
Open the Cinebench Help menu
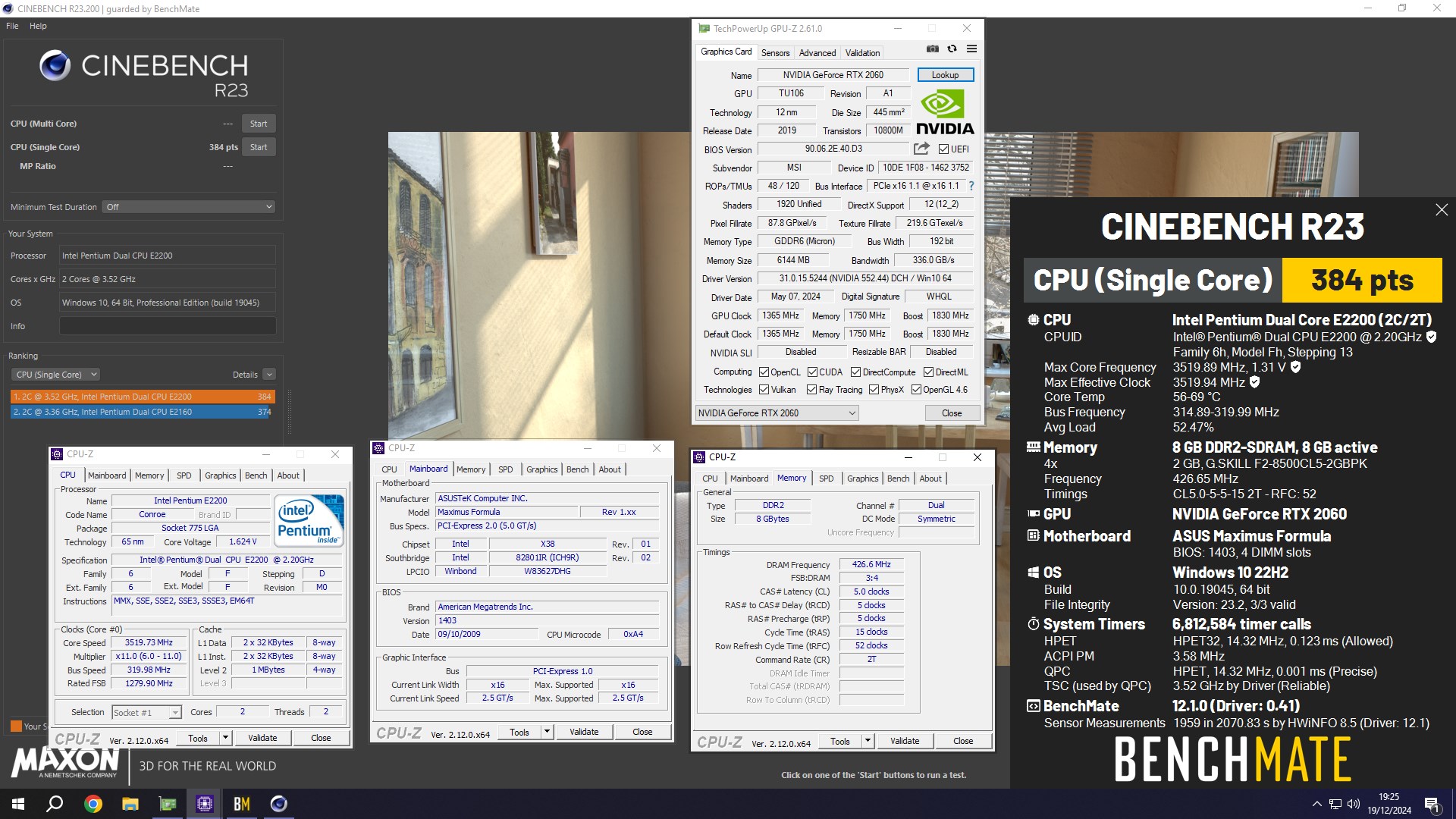pyautogui.click(x=38, y=26)
